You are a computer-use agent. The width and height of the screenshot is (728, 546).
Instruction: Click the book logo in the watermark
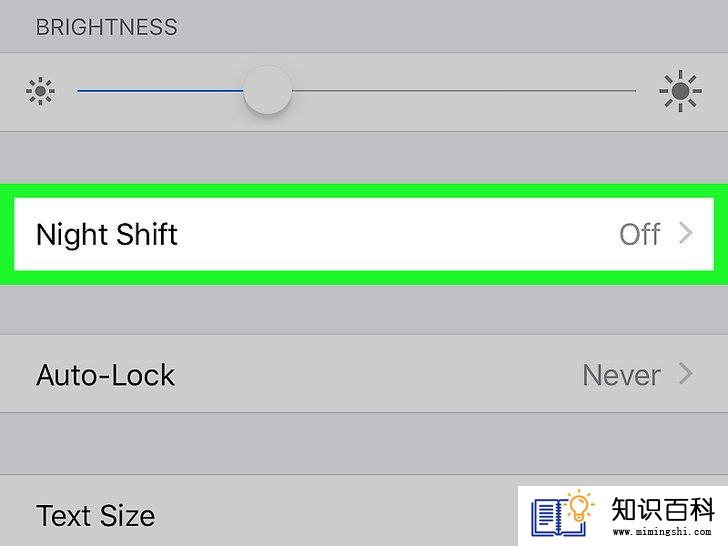(x=557, y=516)
